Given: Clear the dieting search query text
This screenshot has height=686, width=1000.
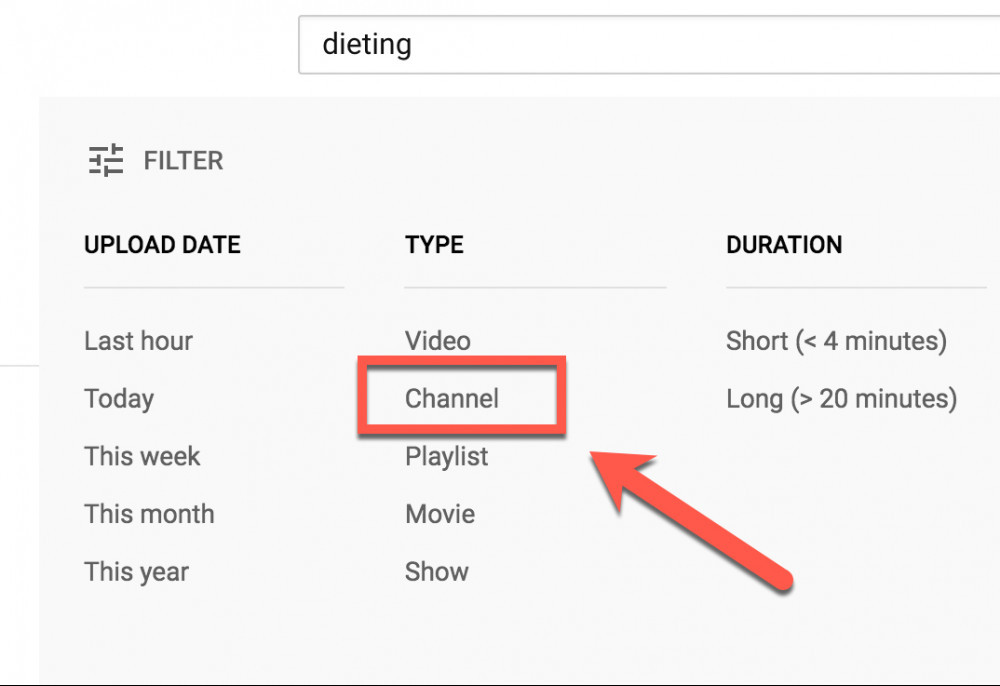Looking at the screenshot, I should click(366, 45).
